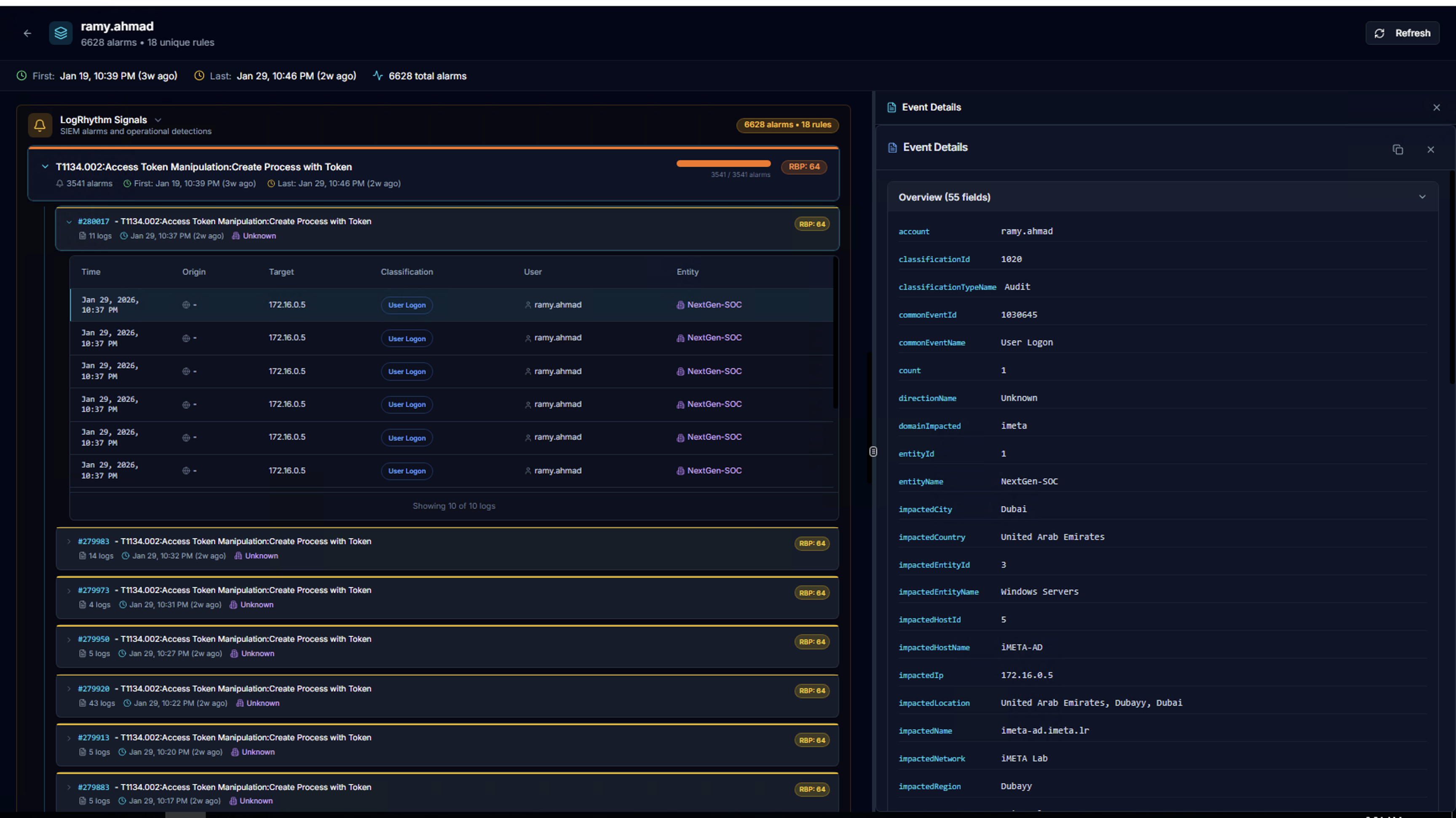Copy event details with copy icon

pos(1397,150)
